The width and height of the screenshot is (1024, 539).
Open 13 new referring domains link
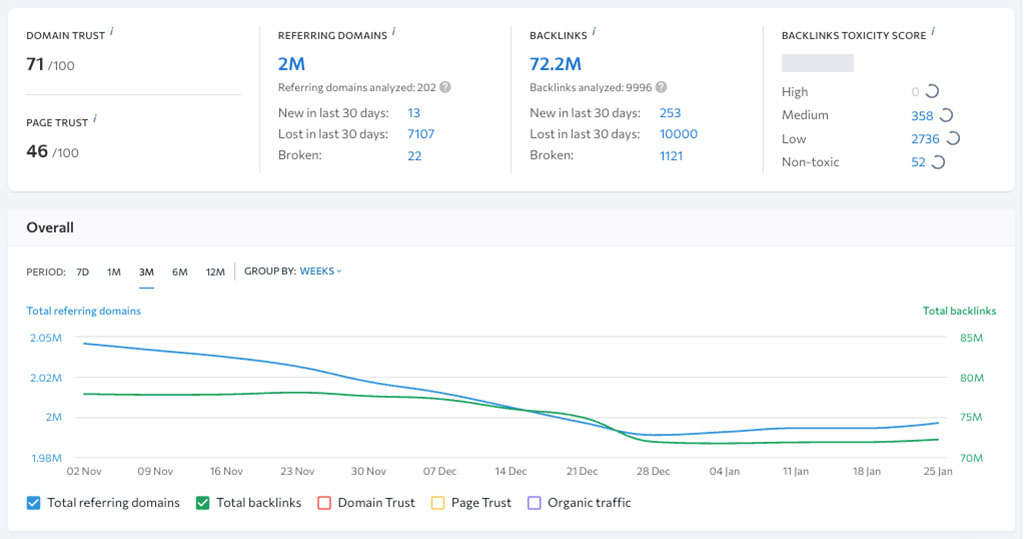pyautogui.click(x=413, y=113)
